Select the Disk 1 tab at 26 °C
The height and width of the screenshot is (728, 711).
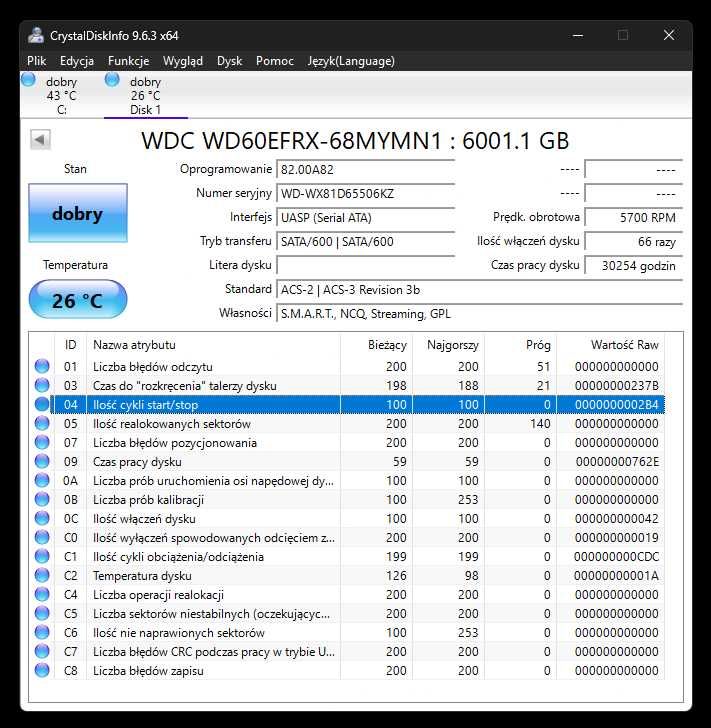(145, 95)
